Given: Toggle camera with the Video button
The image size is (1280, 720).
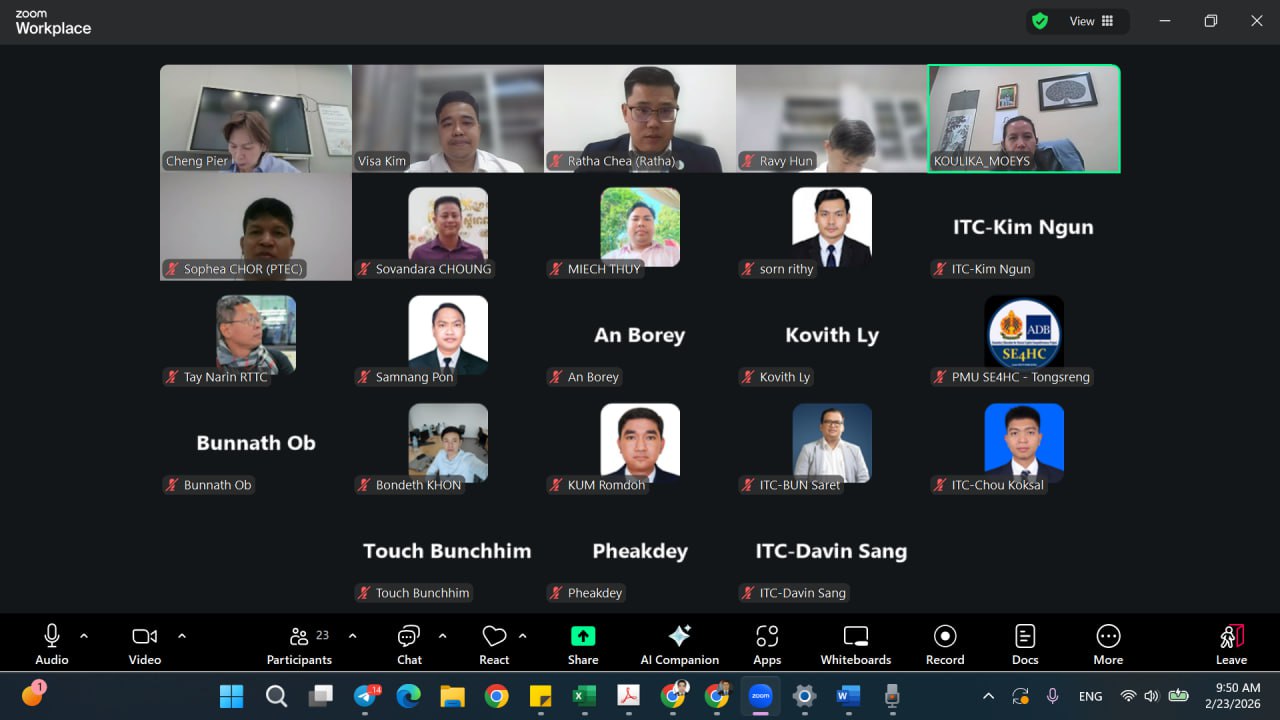Looking at the screenshot, I should coord(145,643).
